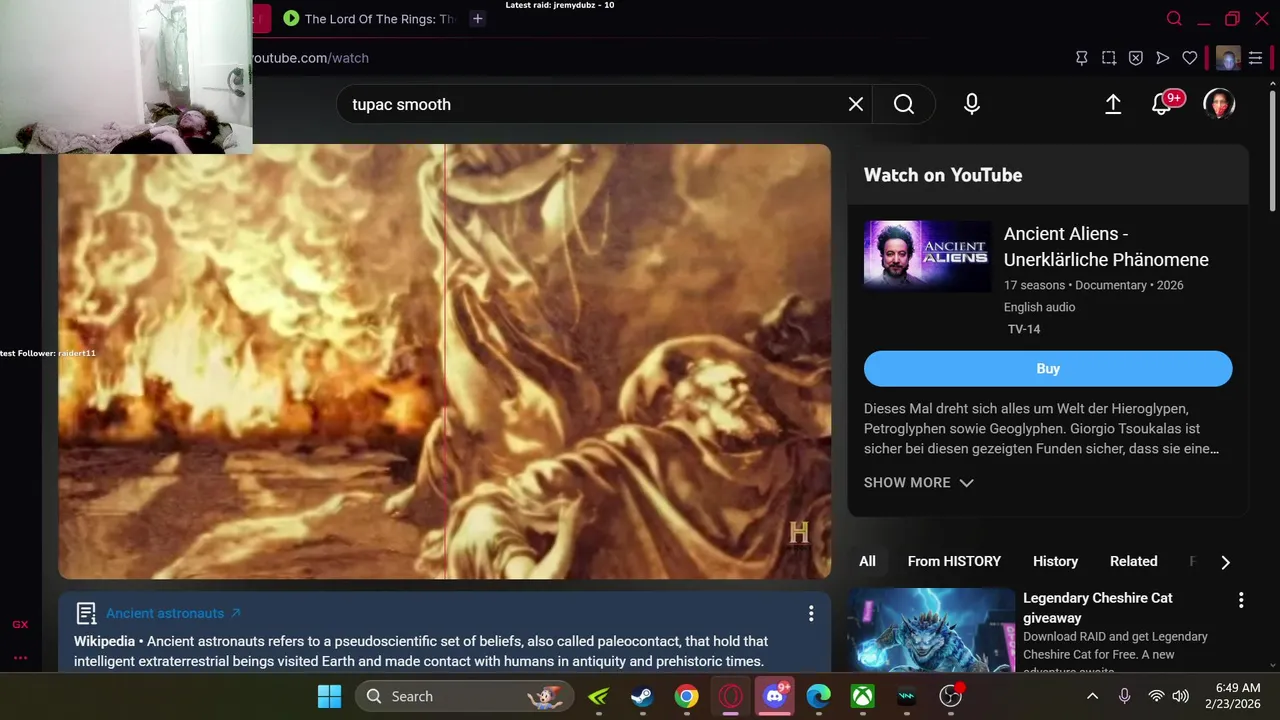The height and width of the screenshot is (720, 1280).
Task: Open the Ancient astronauts Wikipedia link
Action: [x=173, y=613]
